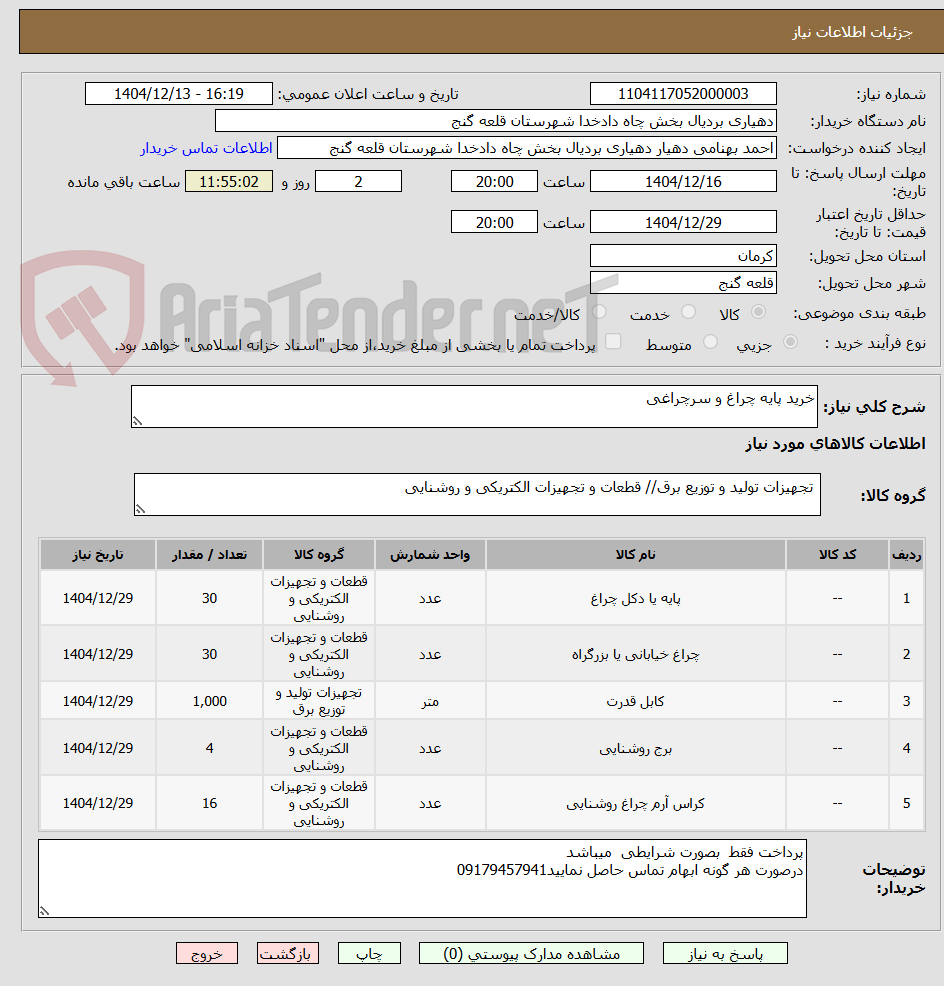Click the section title اطلاعات کالاهای مورد نیاز

[835, 444]
